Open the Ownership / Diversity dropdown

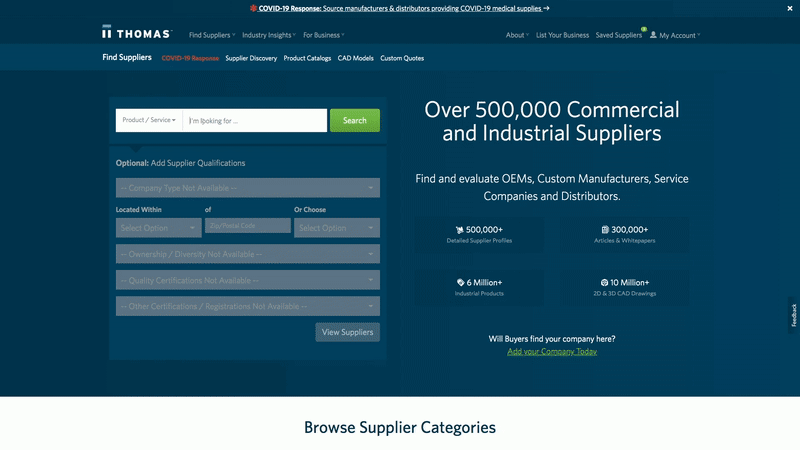tap(247, 254)
